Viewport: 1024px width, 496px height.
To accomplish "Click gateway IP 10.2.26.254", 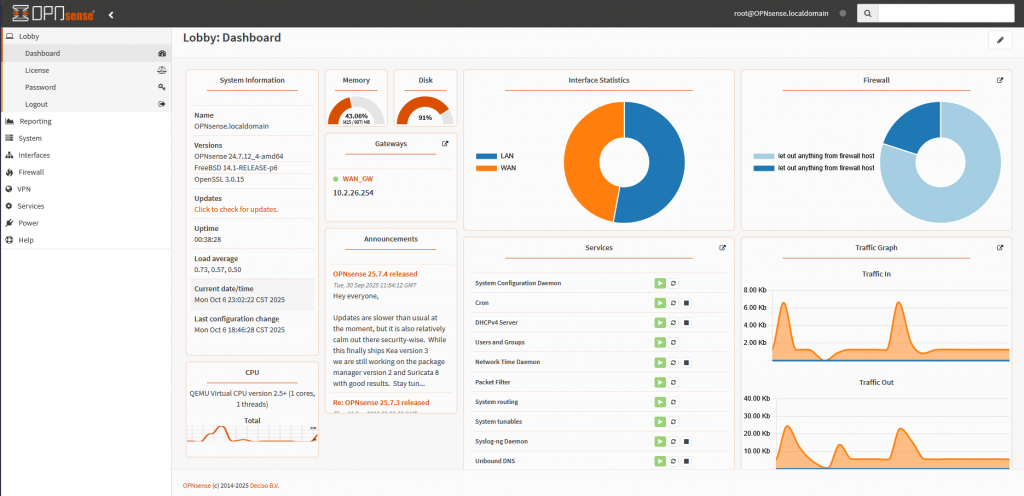I will [353, 193].
